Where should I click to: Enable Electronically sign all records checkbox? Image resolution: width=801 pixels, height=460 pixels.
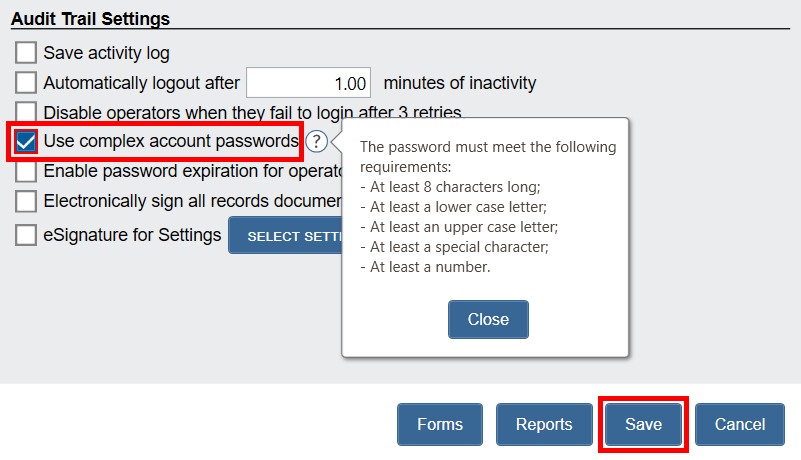coord(26,201)
